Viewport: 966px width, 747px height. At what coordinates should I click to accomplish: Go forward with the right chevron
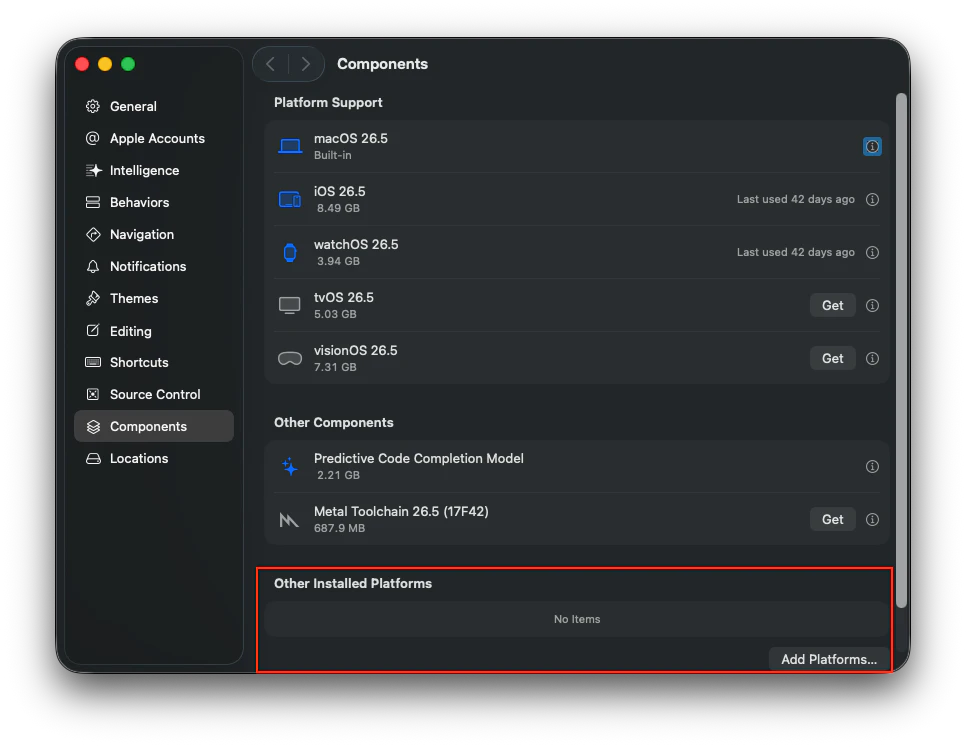pyautogui.click(x=306, y=64)
